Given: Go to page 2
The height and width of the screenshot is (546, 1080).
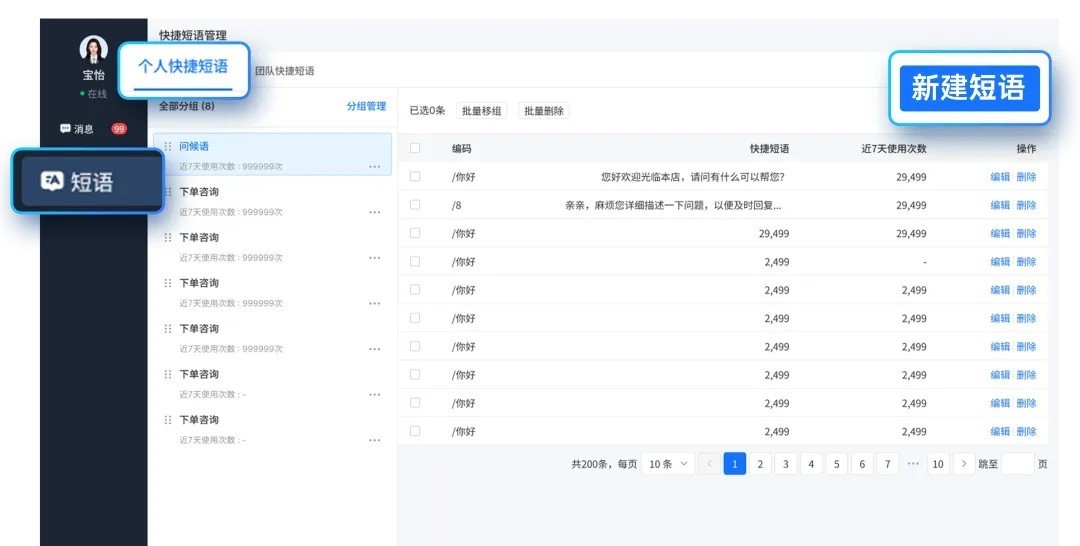Looking at the screenshot, I should click(x=760, y=464).
